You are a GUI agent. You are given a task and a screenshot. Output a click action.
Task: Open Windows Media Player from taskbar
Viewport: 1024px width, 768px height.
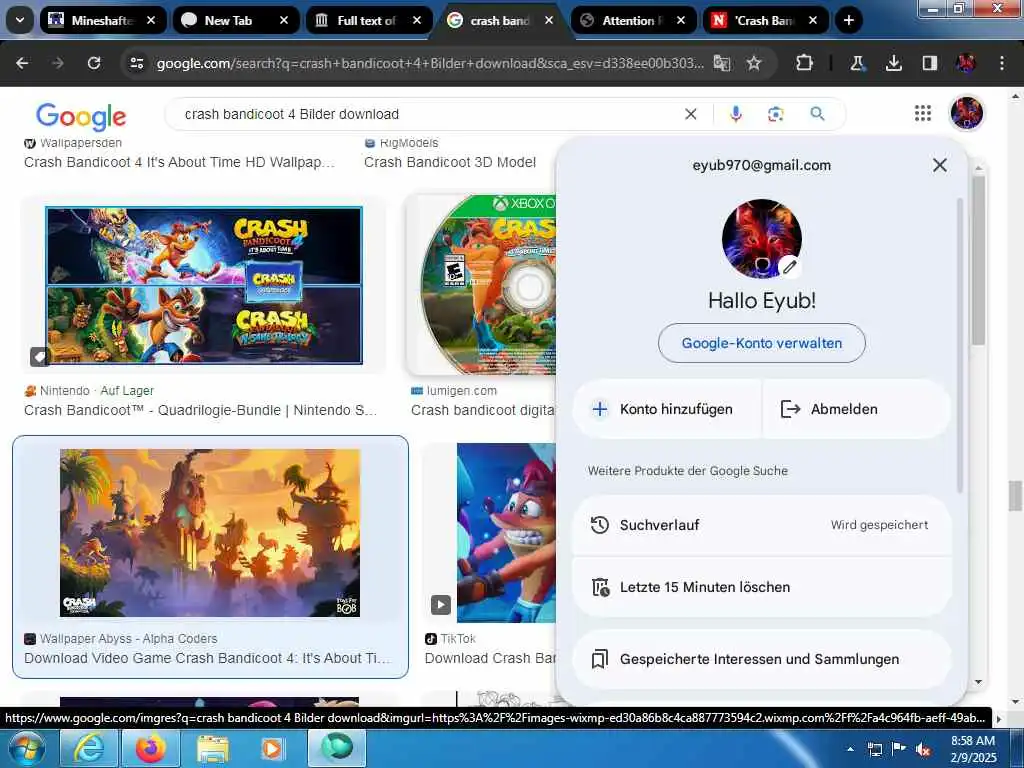[x=274, y=748]
